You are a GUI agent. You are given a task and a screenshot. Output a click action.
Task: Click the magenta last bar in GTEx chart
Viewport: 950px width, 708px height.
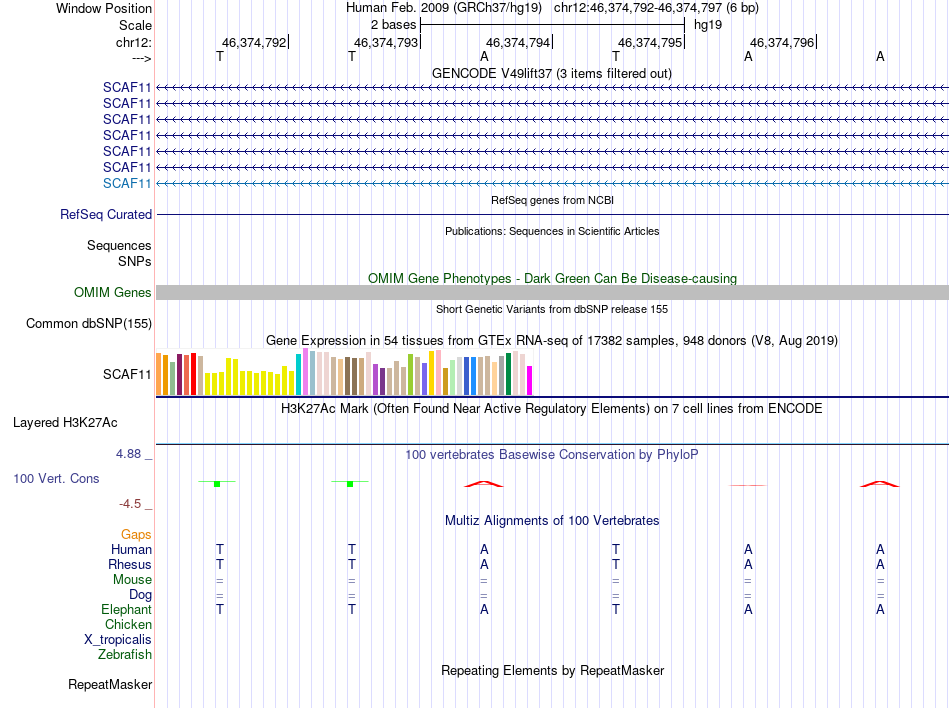(x=530, y=380)
